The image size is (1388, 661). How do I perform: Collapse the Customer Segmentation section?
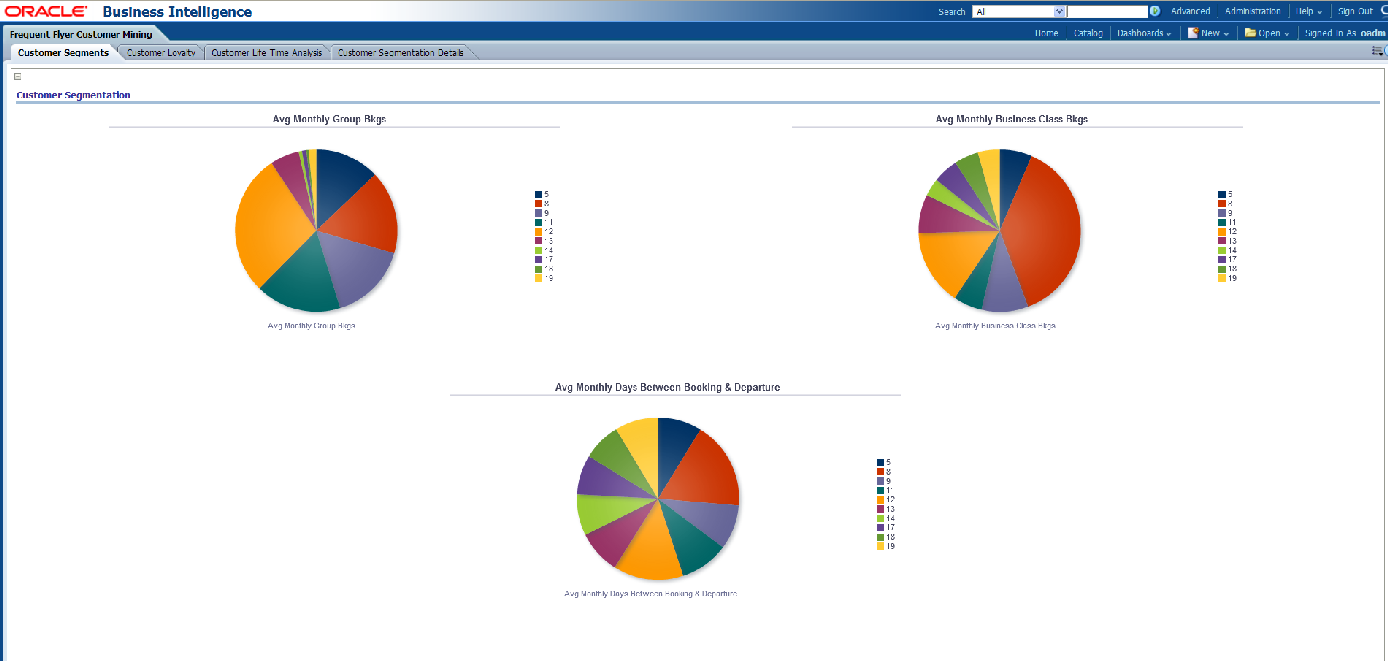pos(18,76)
